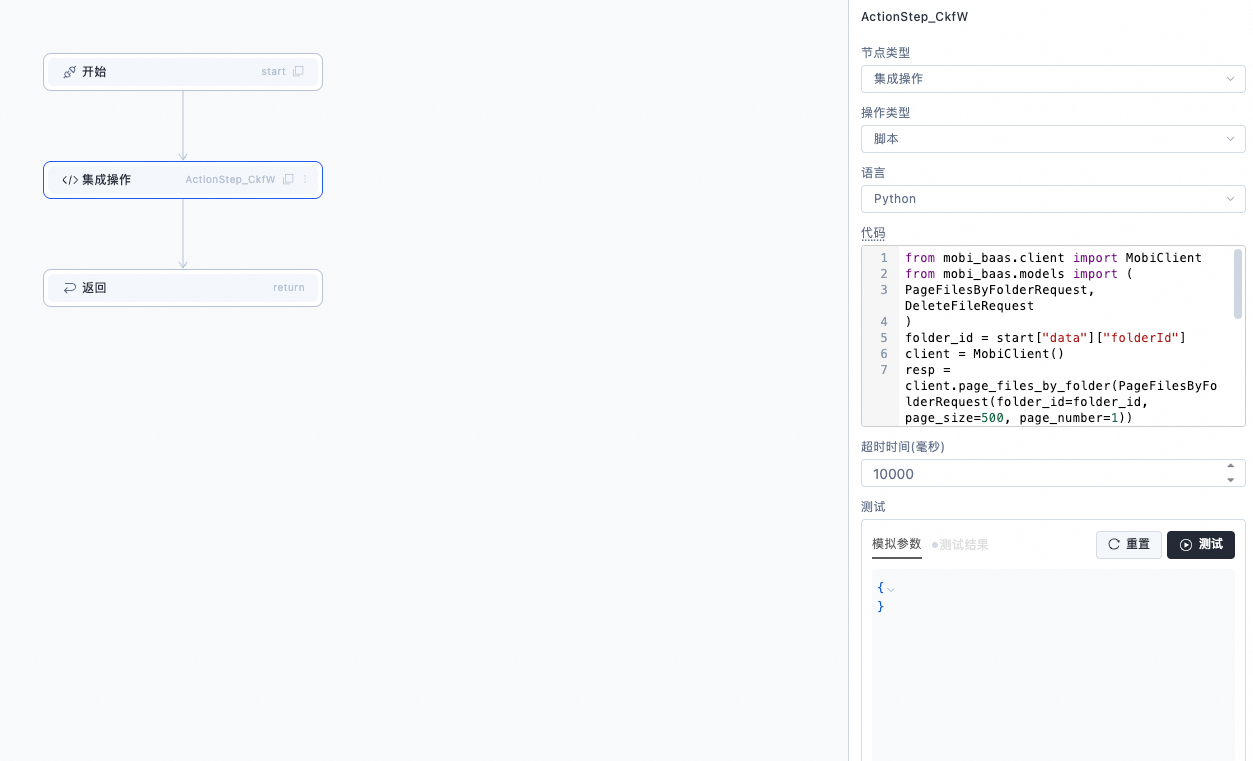
Task: Click the 重置 reset button
Action: point(1129,545)
